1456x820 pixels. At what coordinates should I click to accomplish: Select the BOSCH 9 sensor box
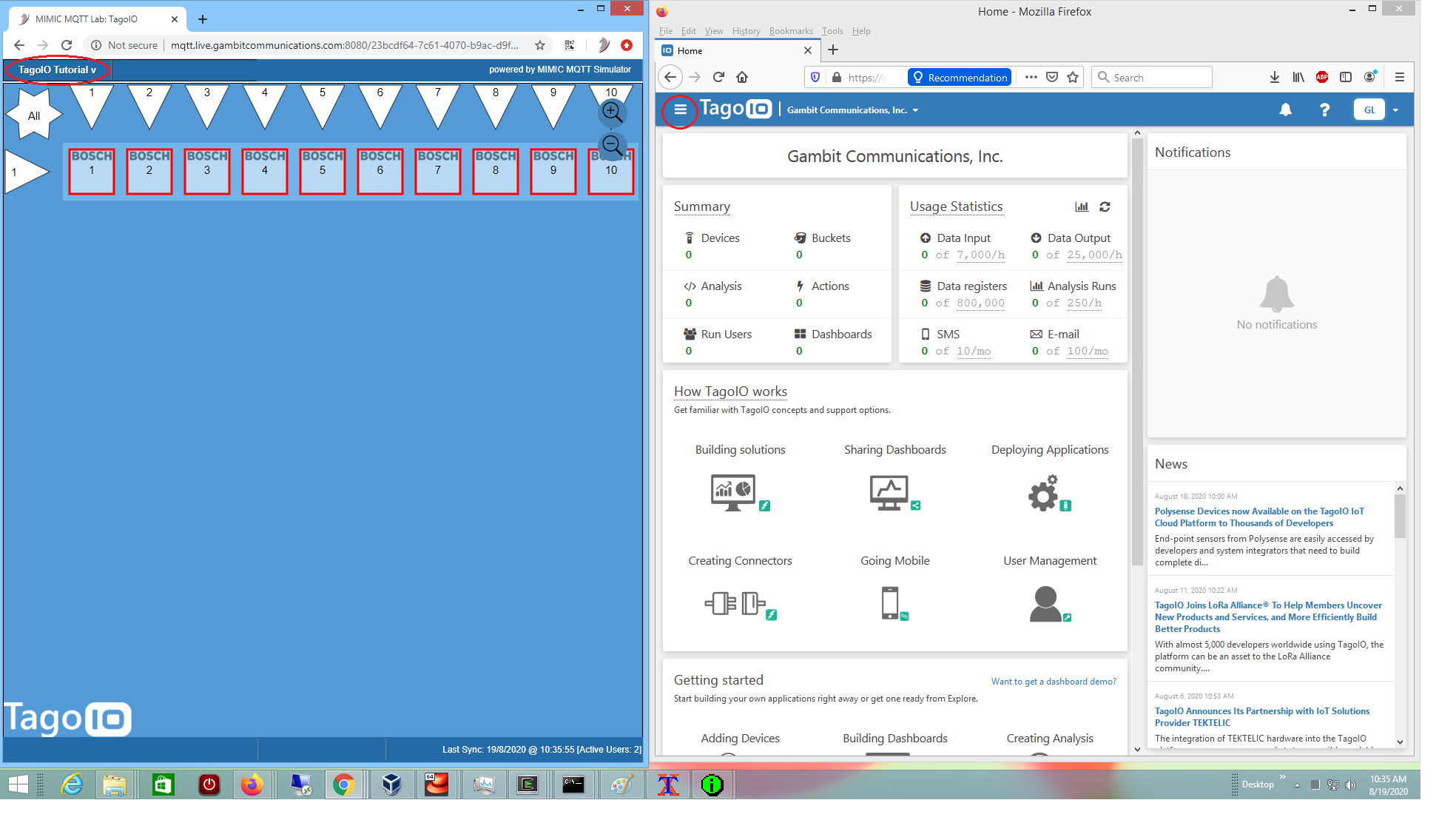pos(553,172)
